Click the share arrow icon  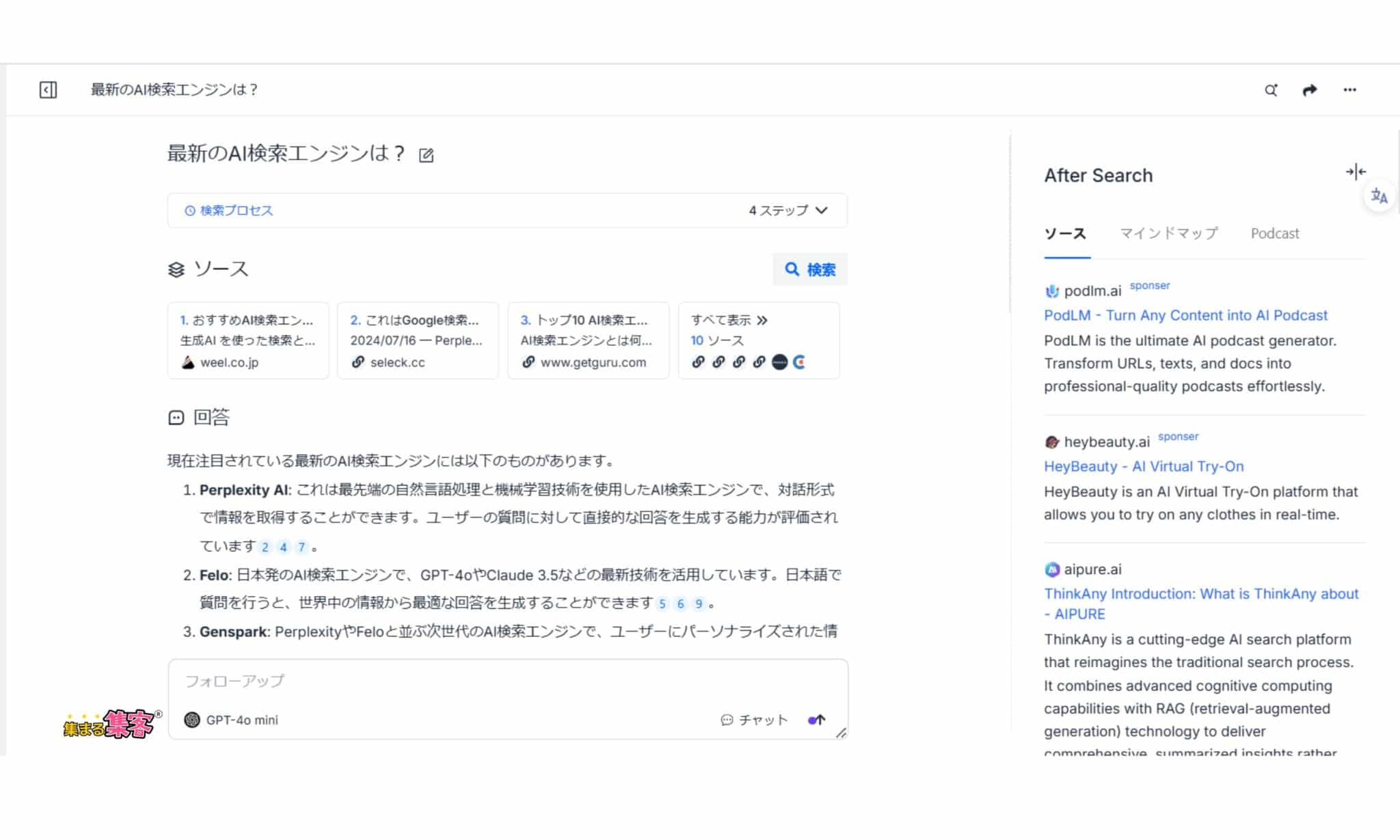tap(1310, 90)
